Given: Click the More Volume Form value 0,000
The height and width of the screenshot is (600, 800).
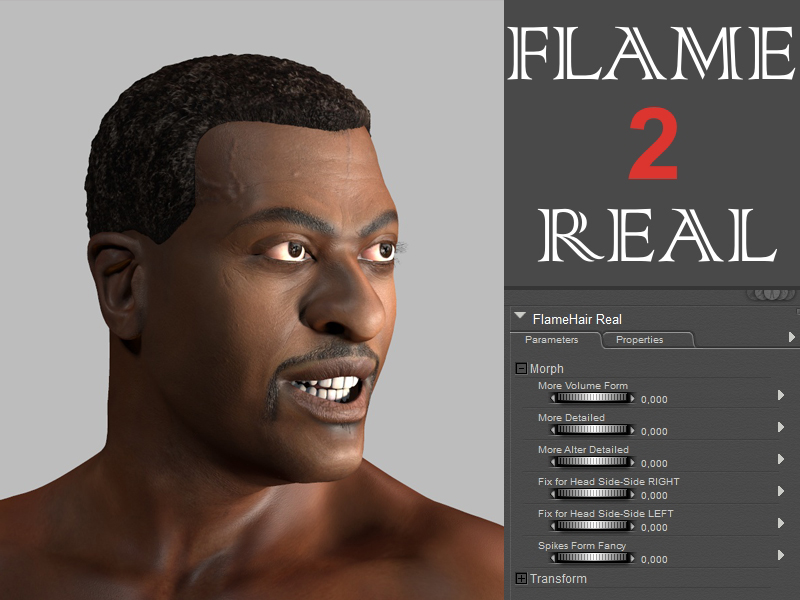Looking at the screenshot, I should [x=654, y=399].
